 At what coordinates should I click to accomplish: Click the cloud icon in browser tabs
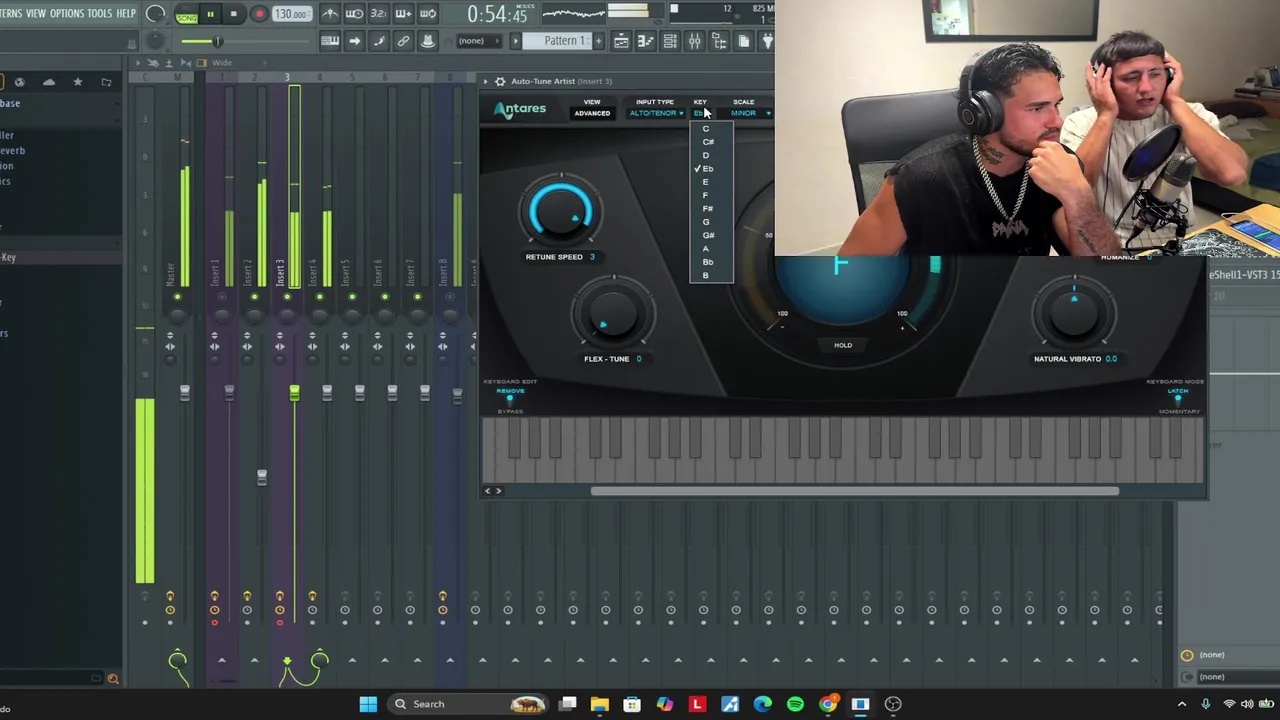click(49, 82)
